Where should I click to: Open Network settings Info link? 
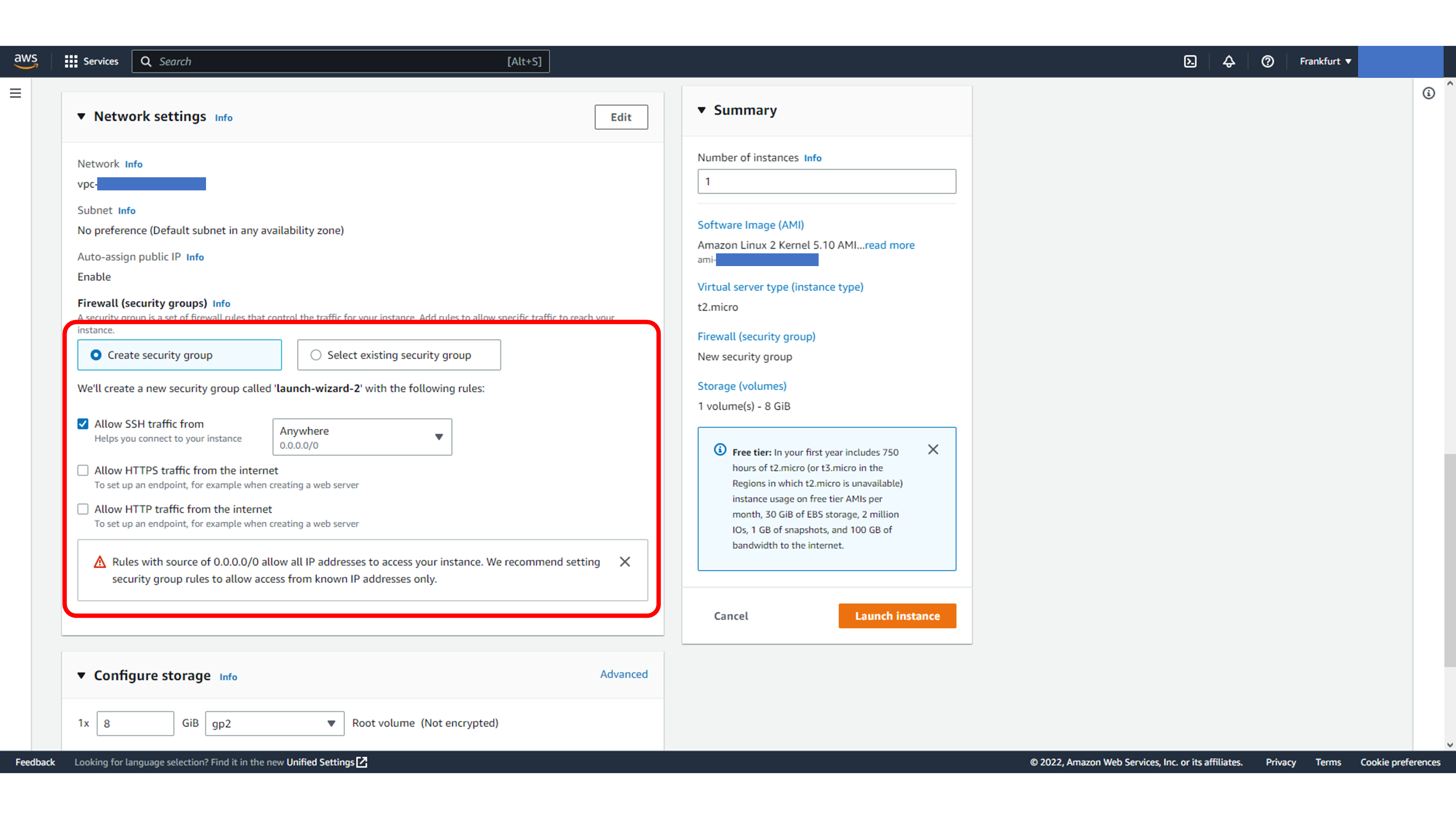point(223,118)
